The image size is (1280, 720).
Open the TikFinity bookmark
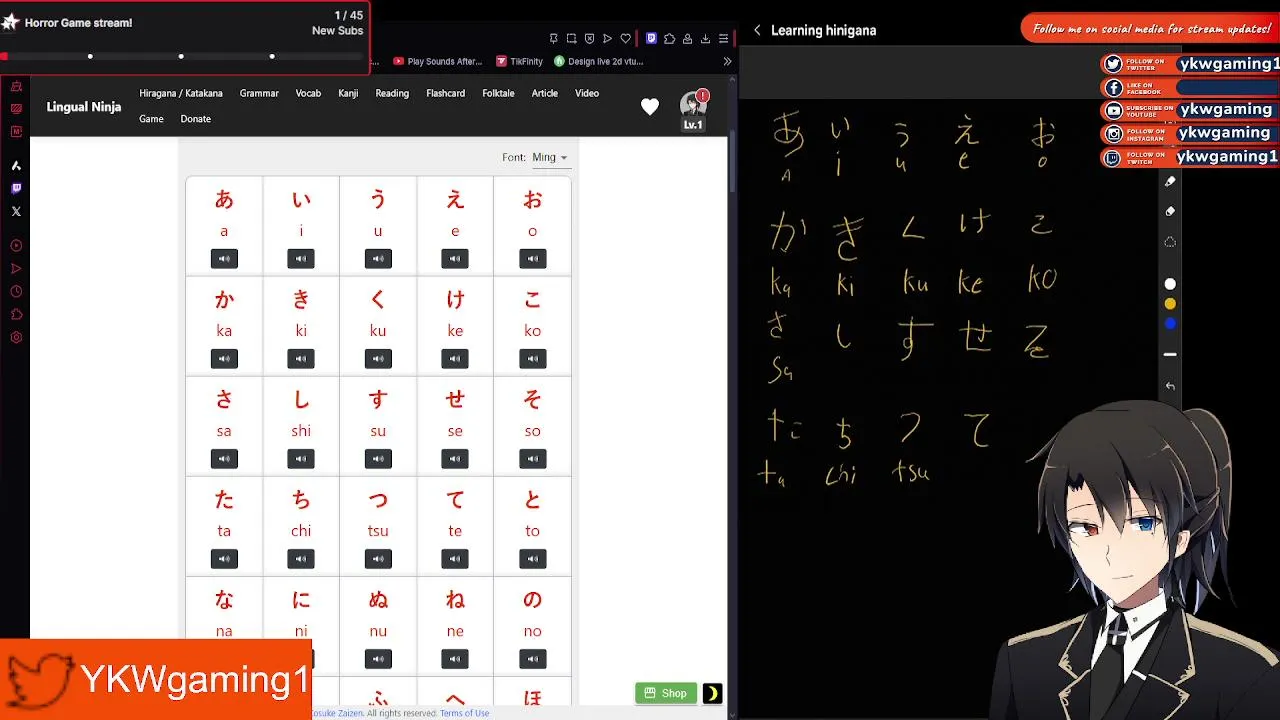pyautogui.click(x=519, y=61)
